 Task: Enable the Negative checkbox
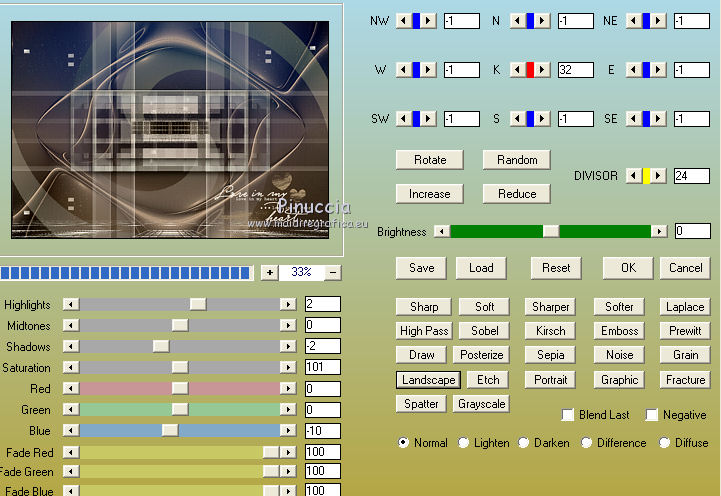pos(652,415)
